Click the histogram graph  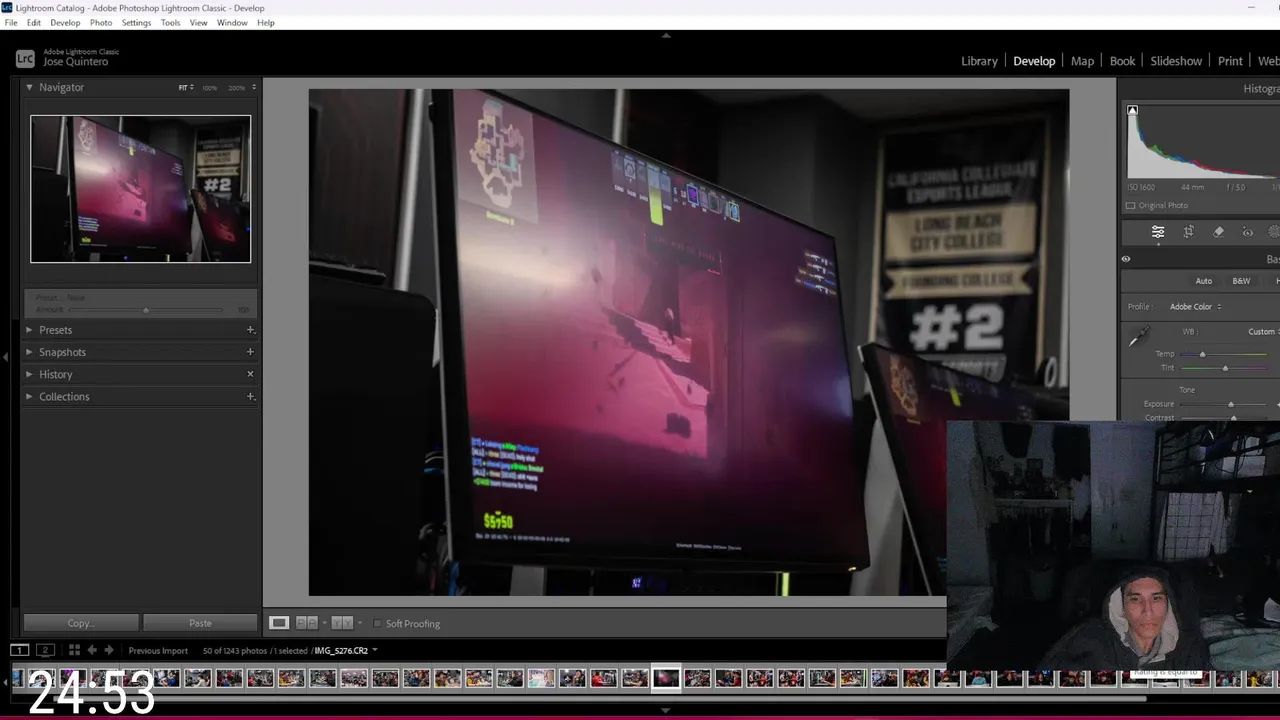[x=1203, y=142]
